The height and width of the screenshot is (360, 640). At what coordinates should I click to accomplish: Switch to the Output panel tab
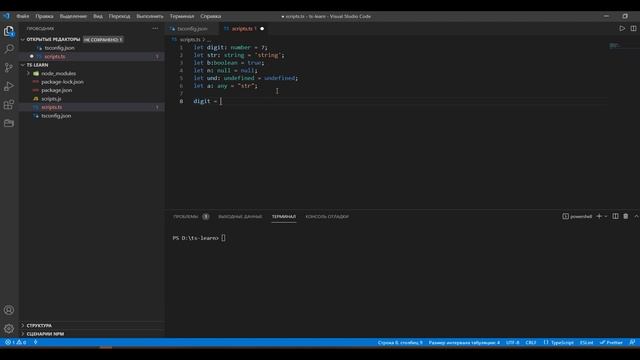[240, 216]
